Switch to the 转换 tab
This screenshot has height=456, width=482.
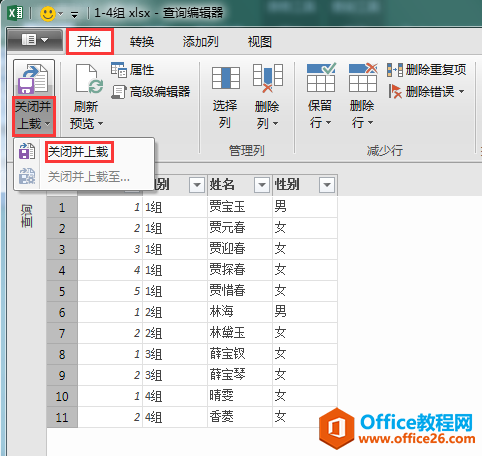(x=142, y=42)
